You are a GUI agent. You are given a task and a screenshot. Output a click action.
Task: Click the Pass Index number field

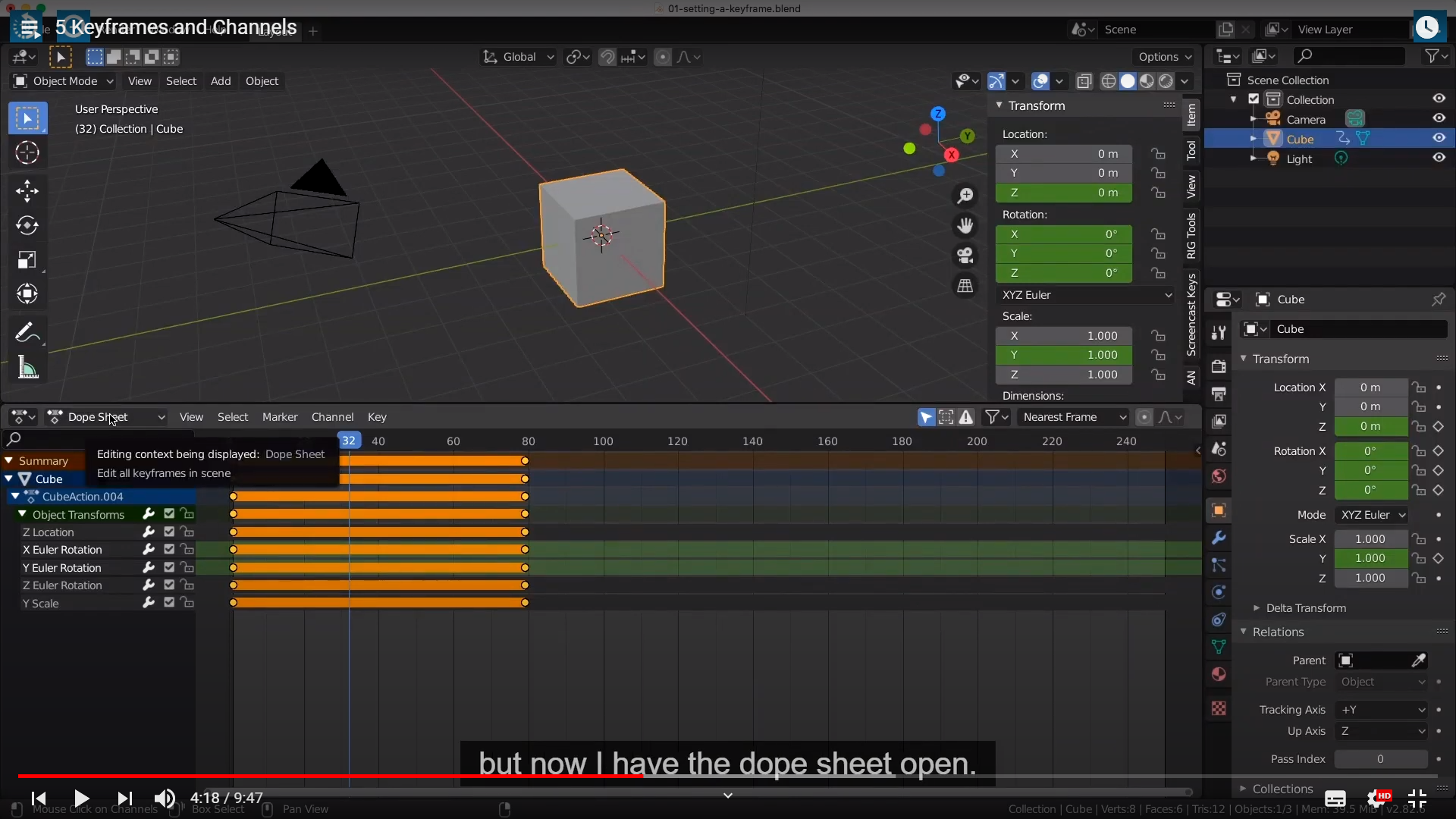point(1380,759)
